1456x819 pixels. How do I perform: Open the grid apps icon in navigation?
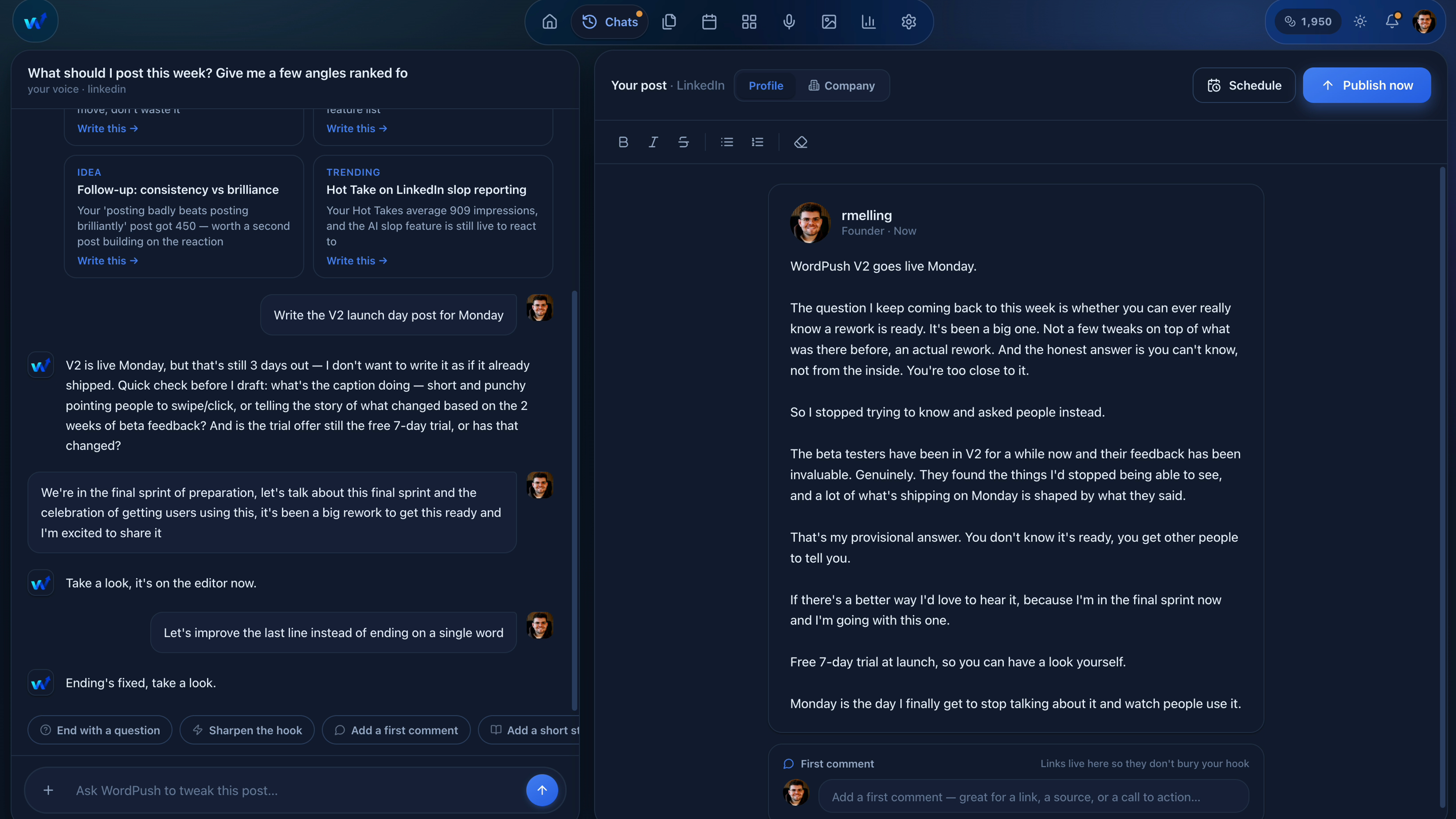point(749,22)
